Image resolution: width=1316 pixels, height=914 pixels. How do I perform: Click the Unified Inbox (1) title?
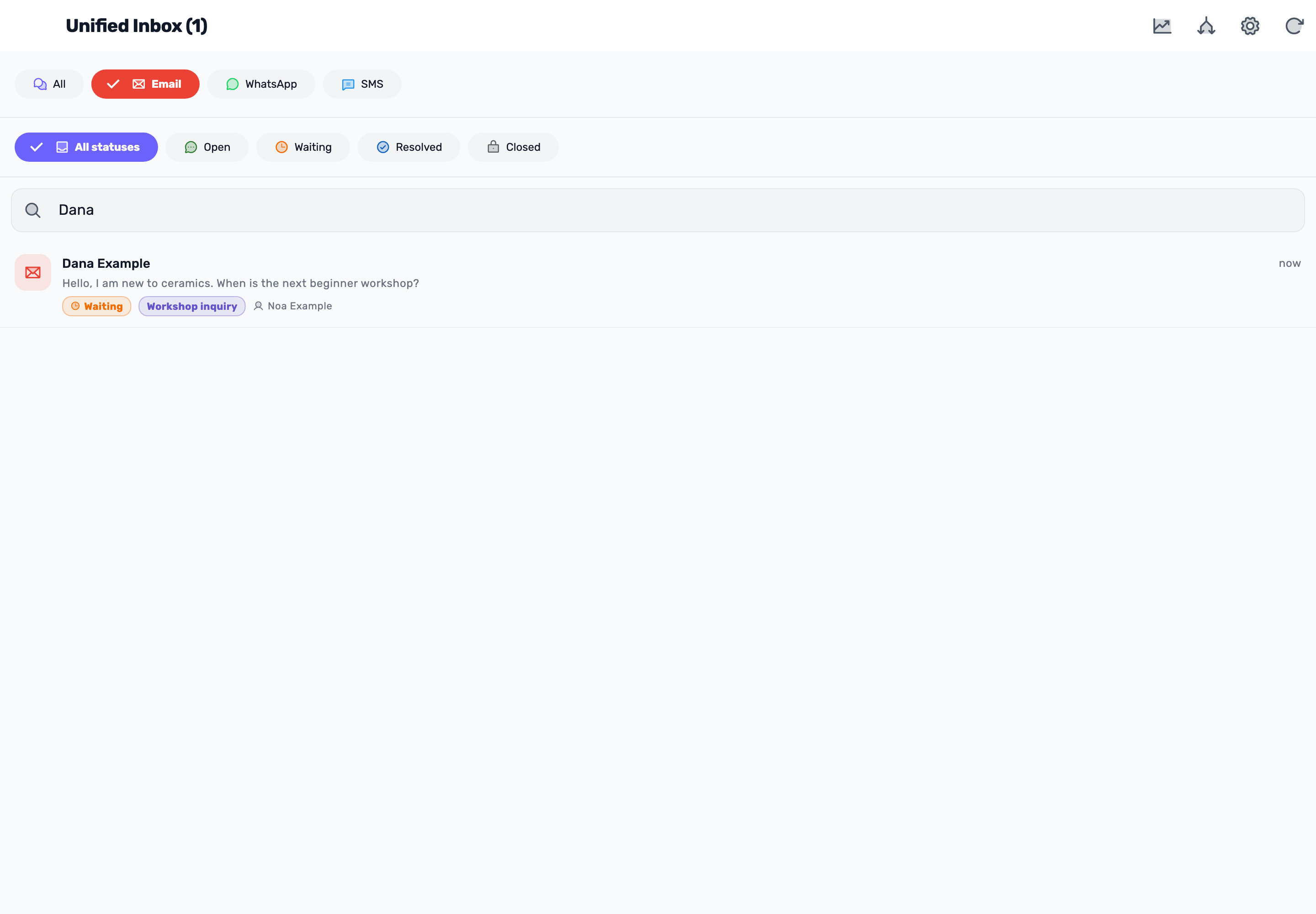(136, 26)
